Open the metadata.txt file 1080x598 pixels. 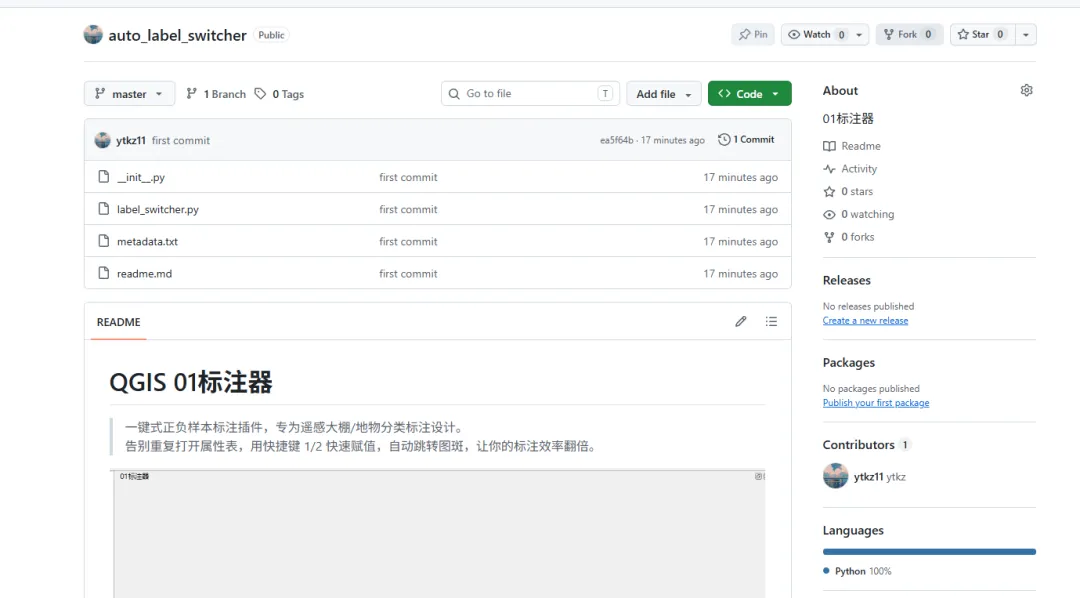point(147,241)
